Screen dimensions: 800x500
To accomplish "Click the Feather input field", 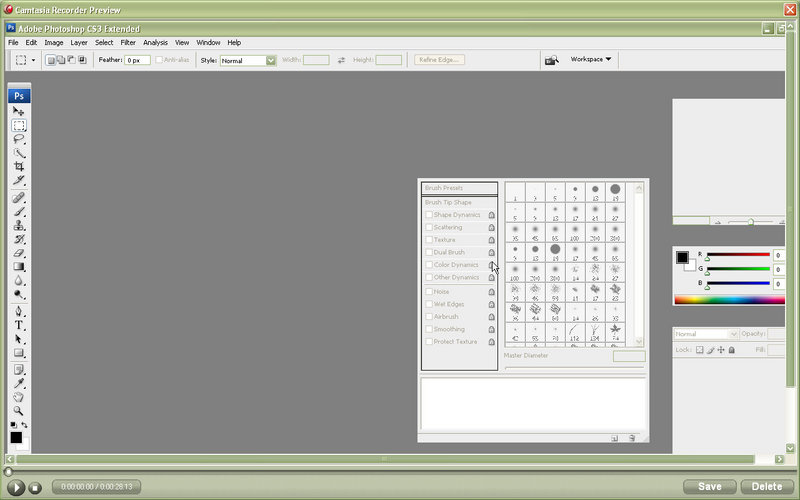I will (137, 60).
